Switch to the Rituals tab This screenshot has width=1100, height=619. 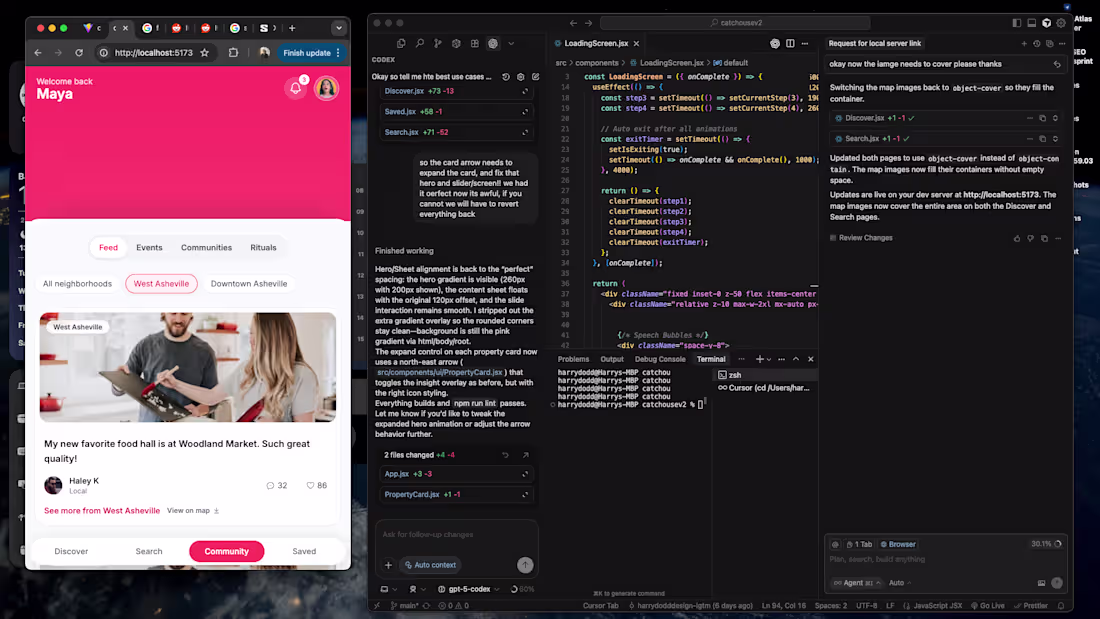pyautogui.click(x=263, y=248)
